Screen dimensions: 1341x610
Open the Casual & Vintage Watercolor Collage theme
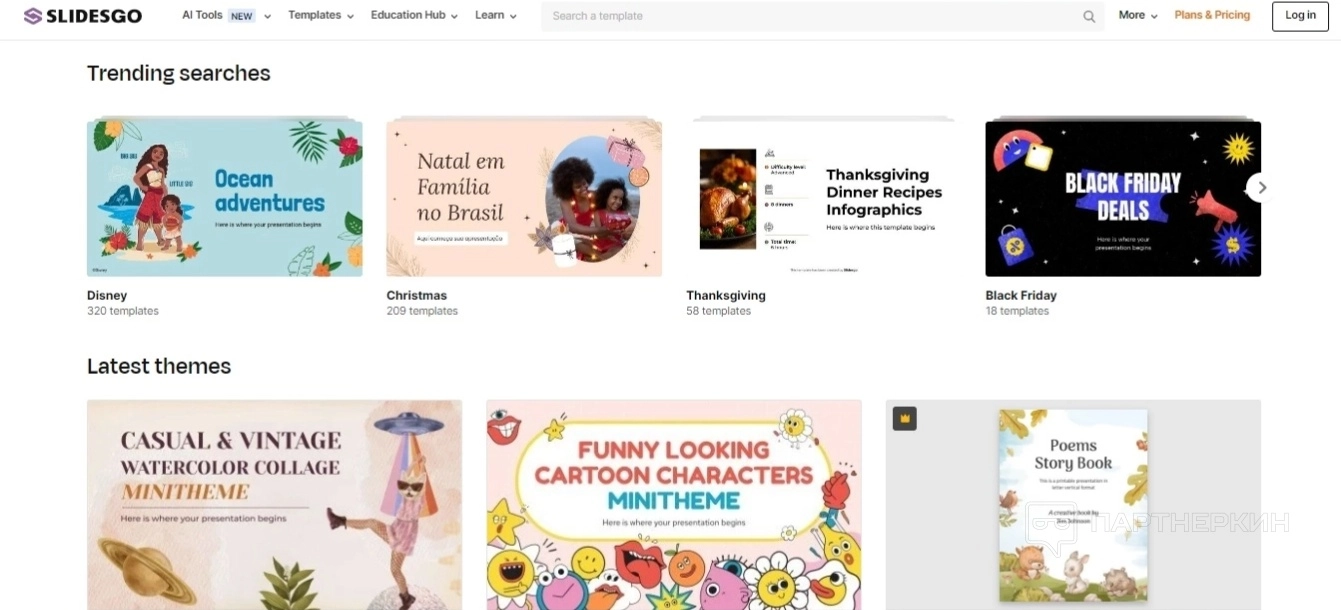(x=274, y=505)
